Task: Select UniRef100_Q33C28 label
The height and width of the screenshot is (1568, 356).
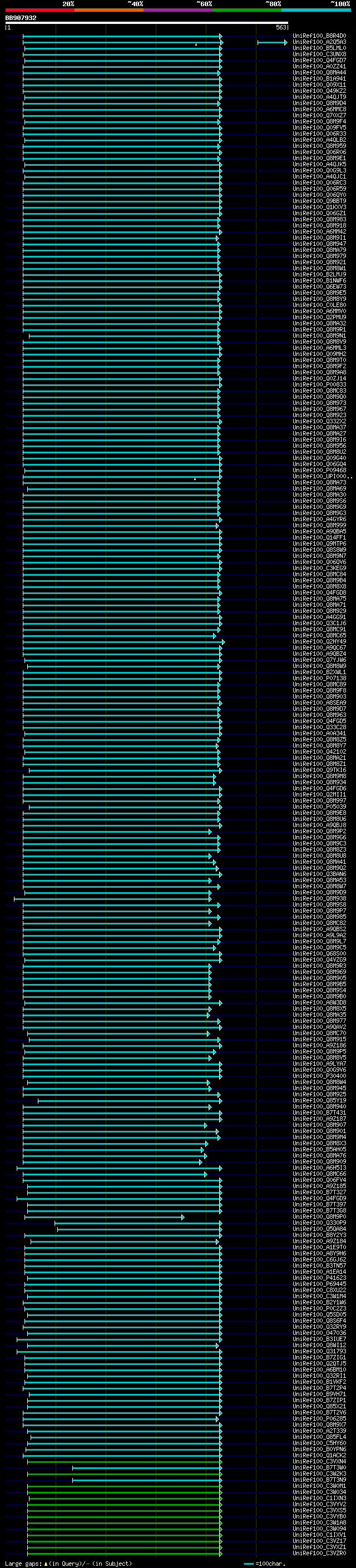Action: pyautogui.click(x=319, y=727)
